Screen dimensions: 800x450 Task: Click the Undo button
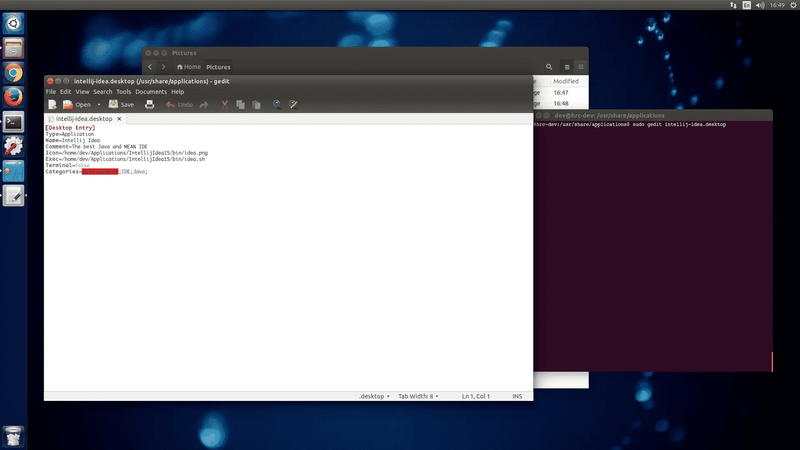(179, 104)
